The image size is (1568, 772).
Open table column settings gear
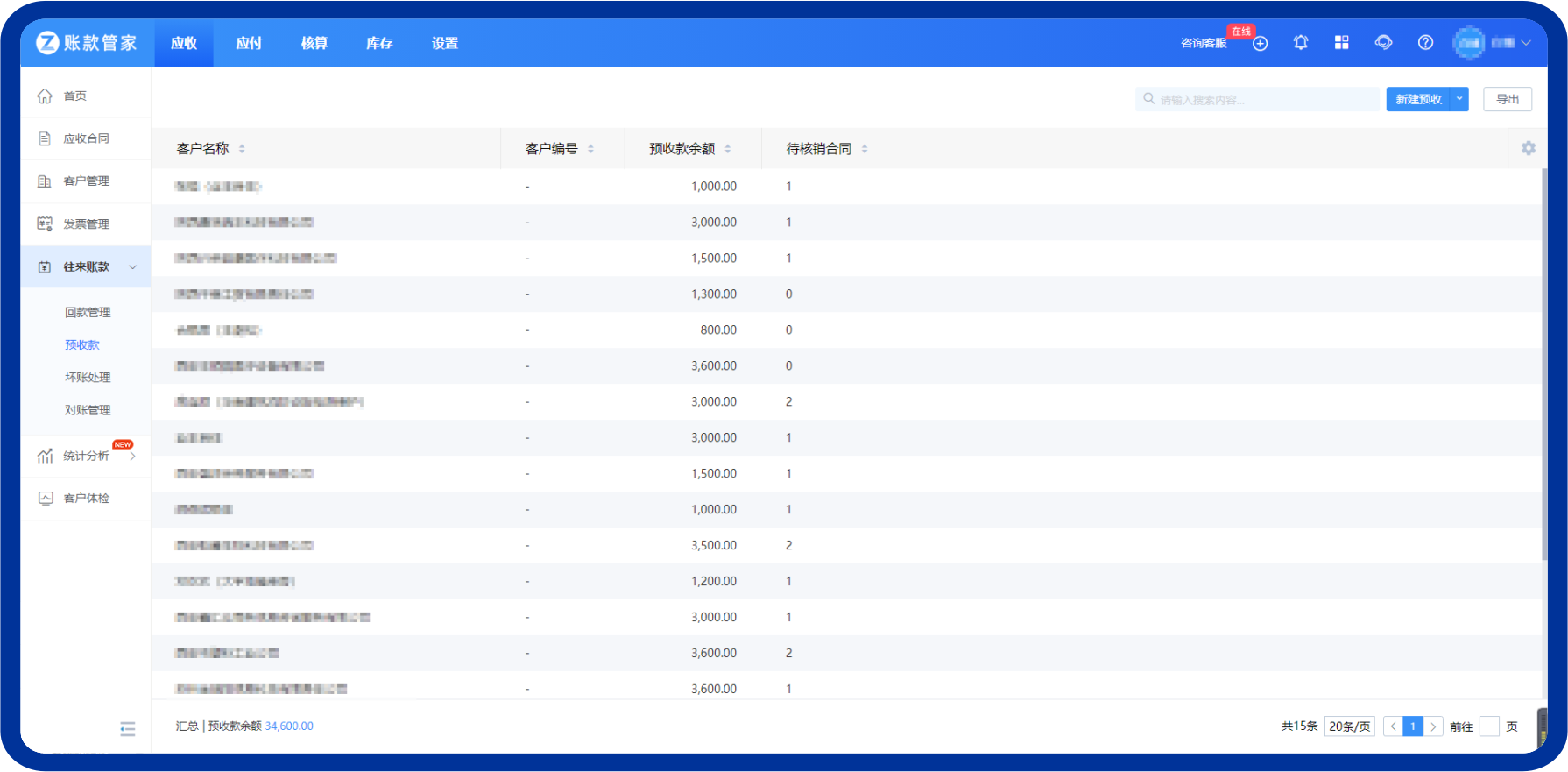(1528, 149)
